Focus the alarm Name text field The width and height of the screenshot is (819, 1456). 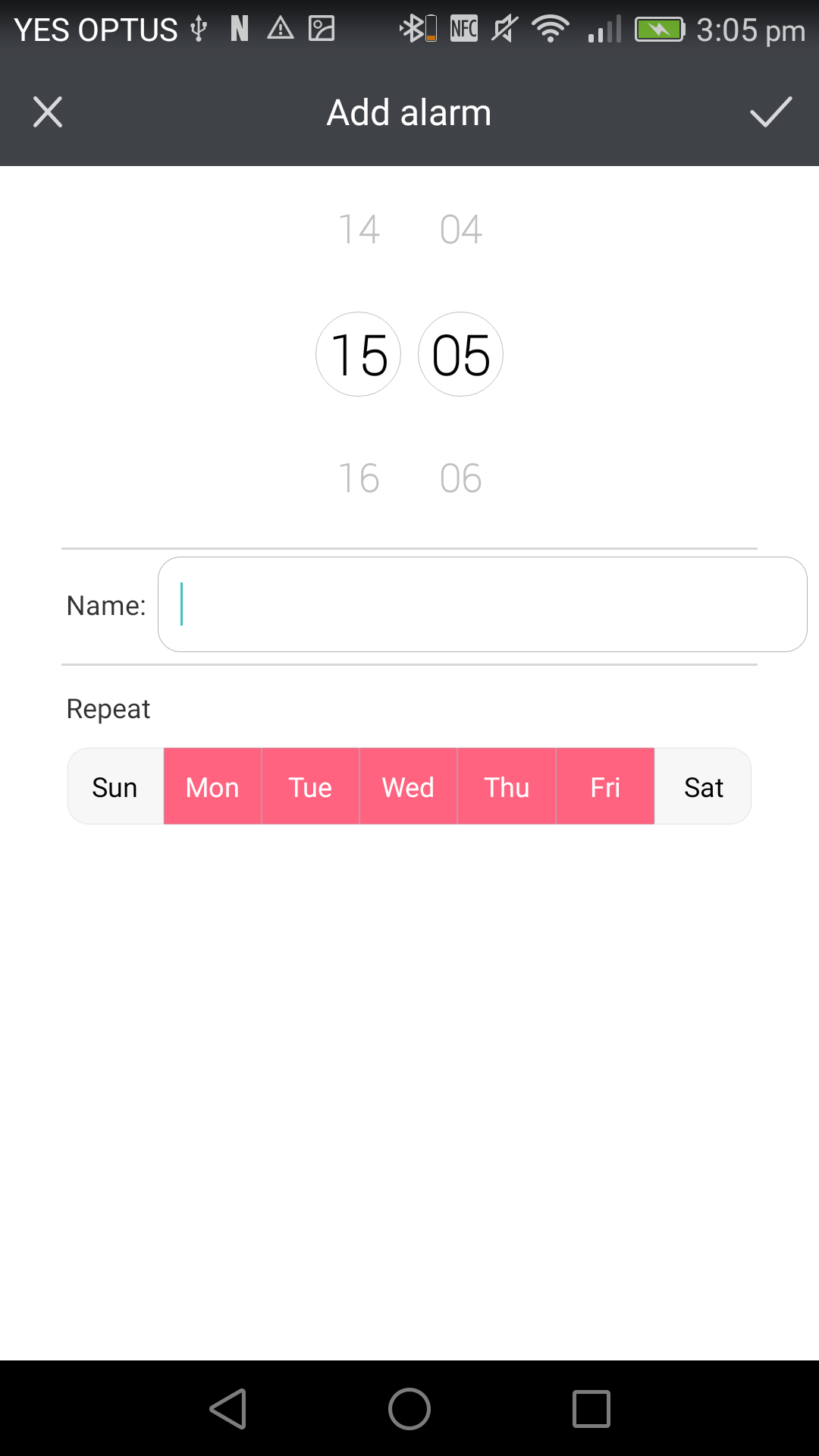pos(482,604)
